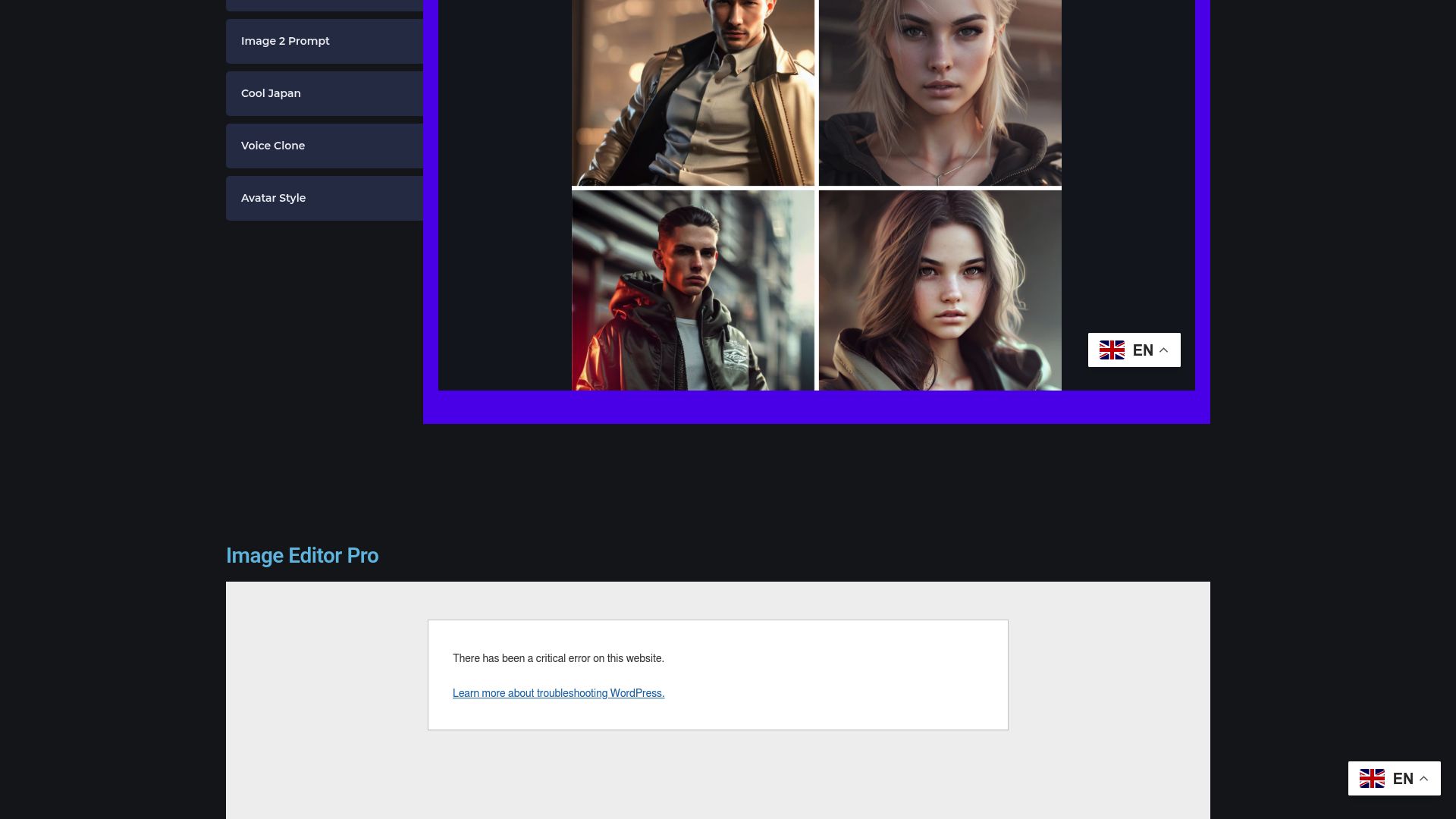Image resolution: width=1456 pixels, height=819 pixels.
Task: Select the brunette woman portrait in the bottom-right grid
Action: tap(940, 290)
